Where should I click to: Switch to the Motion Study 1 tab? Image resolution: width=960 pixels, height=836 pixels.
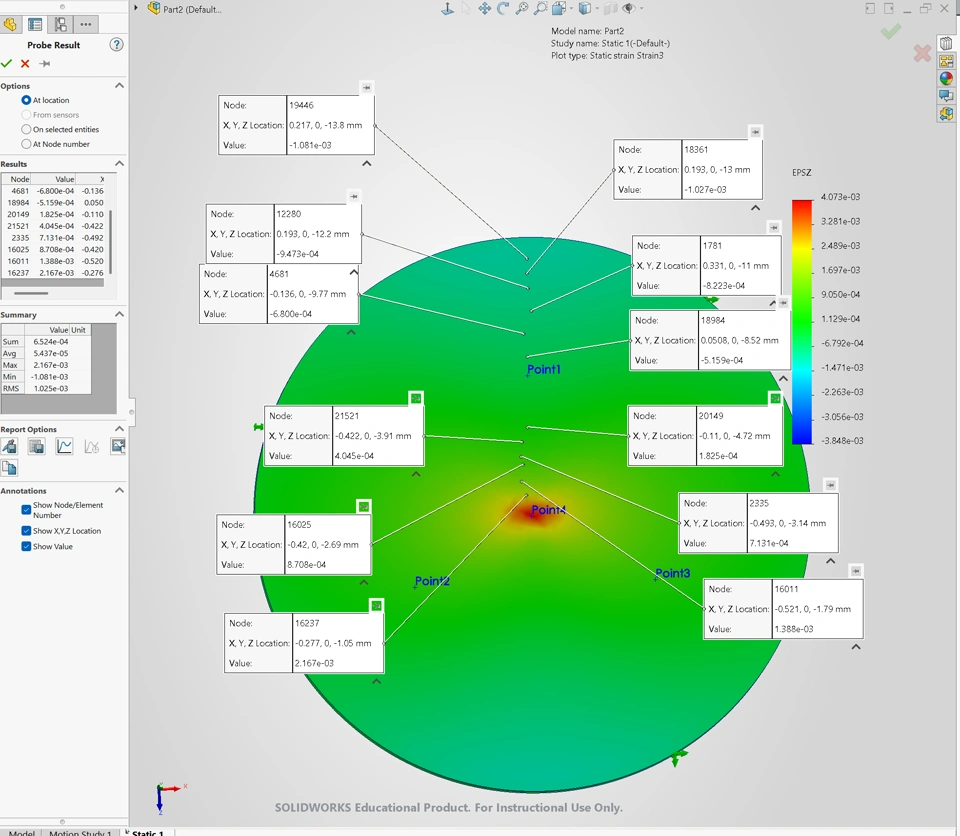(x=80, y=832)
